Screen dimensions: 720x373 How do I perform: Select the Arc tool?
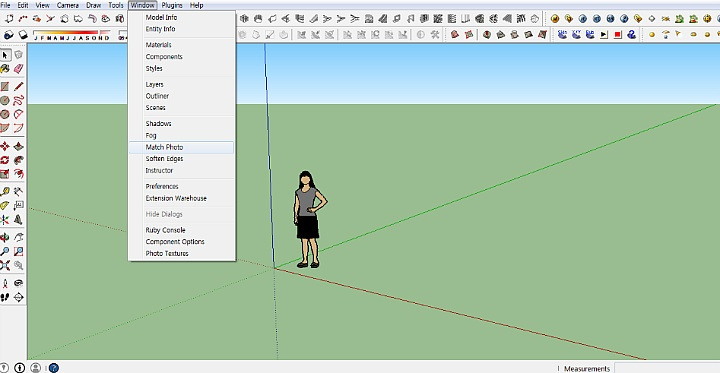pyautogui.click(x=18, y=114)
